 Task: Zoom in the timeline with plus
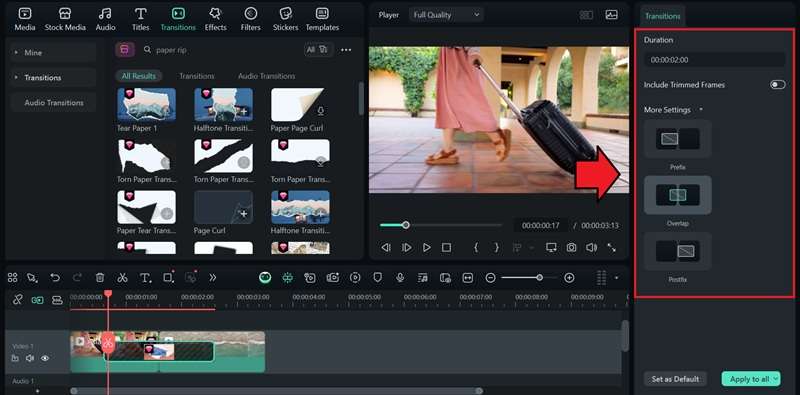click(569, 278)
